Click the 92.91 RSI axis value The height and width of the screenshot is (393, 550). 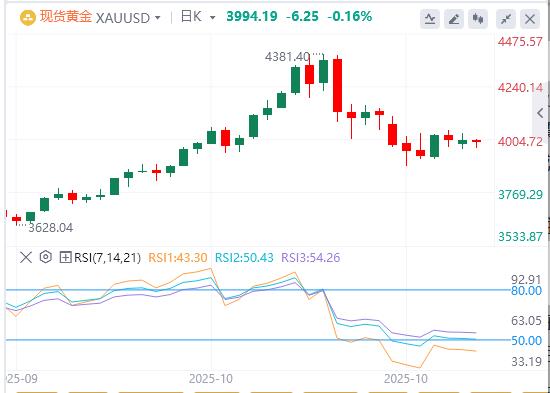pos(526,280)
